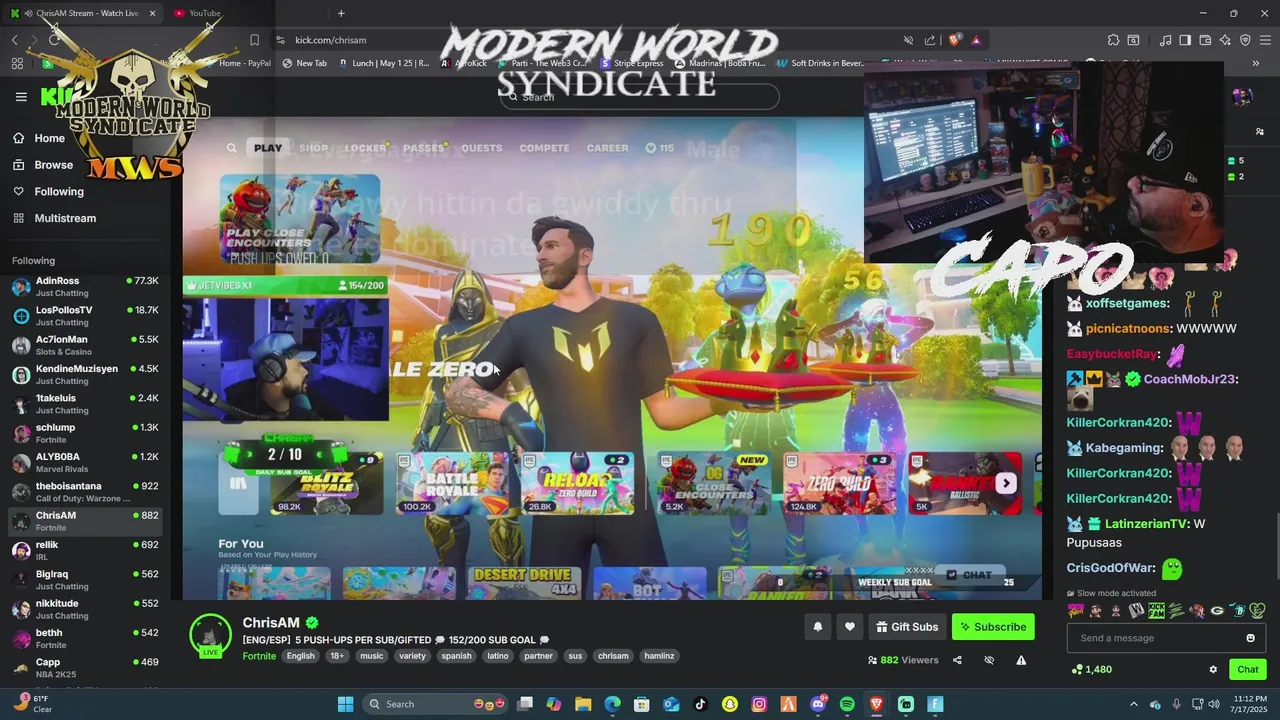Open chat settings gear icon
This screenshot has height=720, width=1280.
coord(1213,670)
